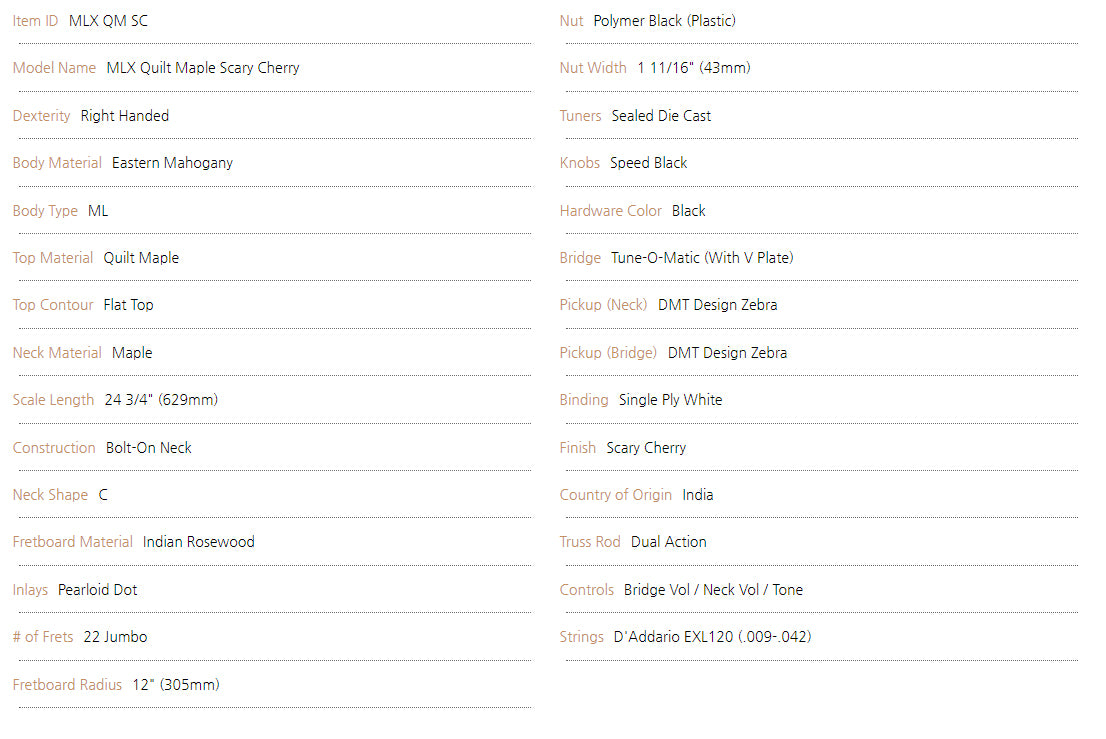
Task: Click the Fretboard Radius label
Action: click(67, 685)
